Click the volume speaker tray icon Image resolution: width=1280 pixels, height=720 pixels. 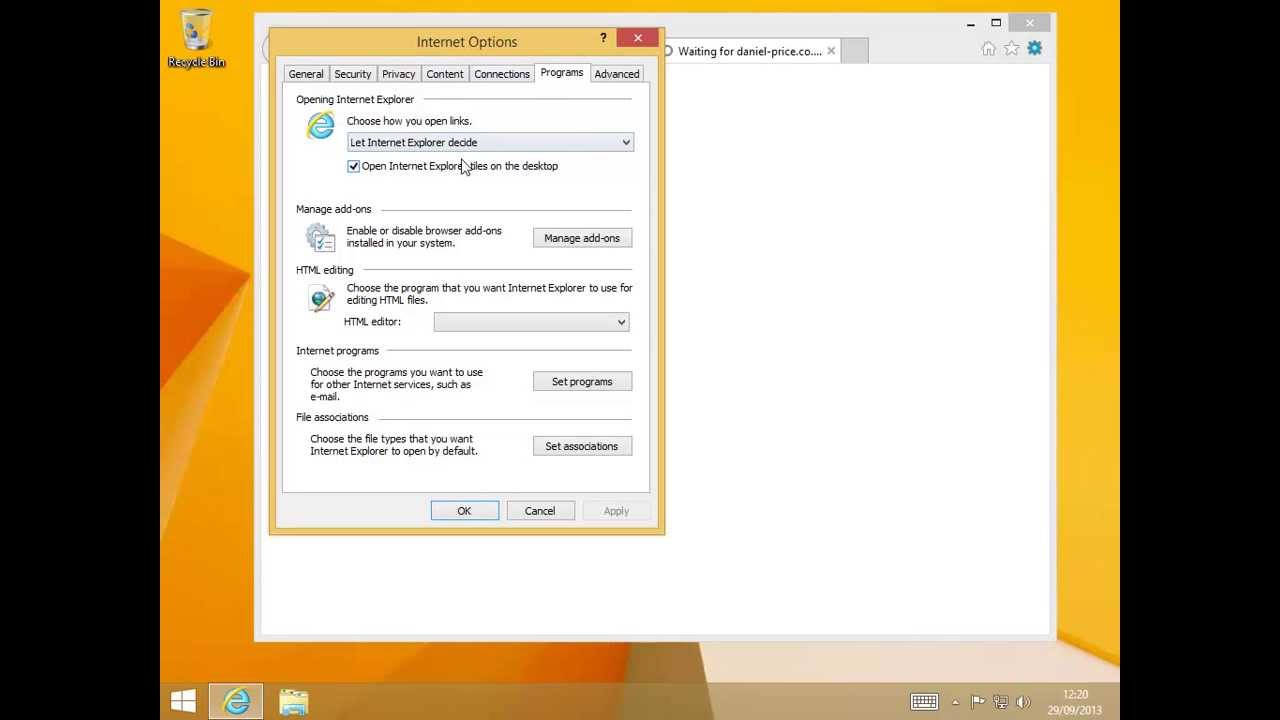click(x=1023, y=702)
